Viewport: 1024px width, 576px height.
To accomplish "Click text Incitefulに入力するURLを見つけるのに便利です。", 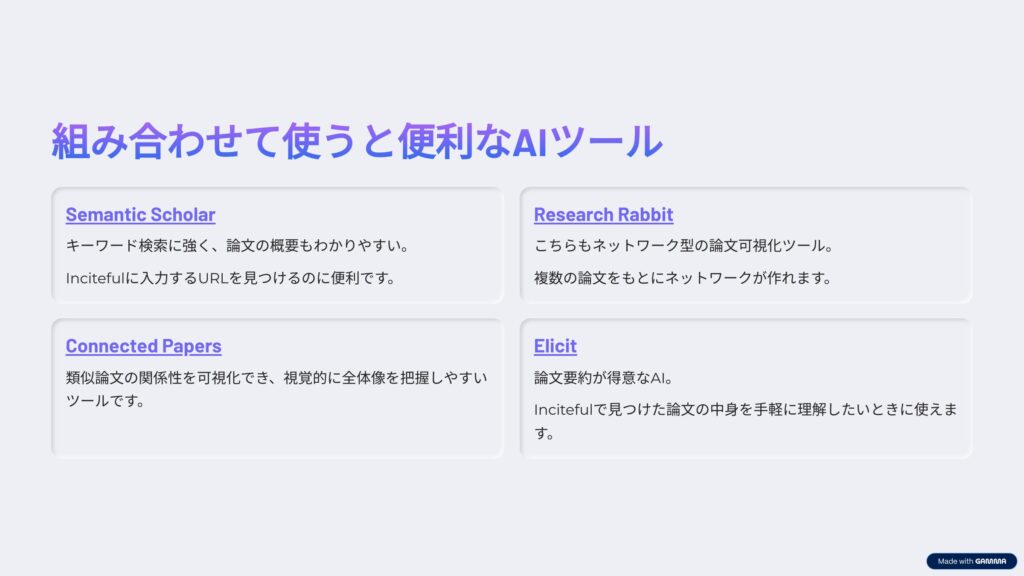I will click(x=231, y=278).
